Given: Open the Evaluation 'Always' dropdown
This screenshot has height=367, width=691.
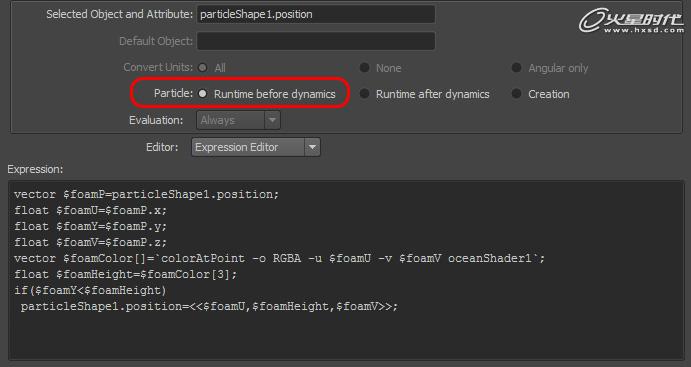Looking at the screenshot, I should [238, 120].
